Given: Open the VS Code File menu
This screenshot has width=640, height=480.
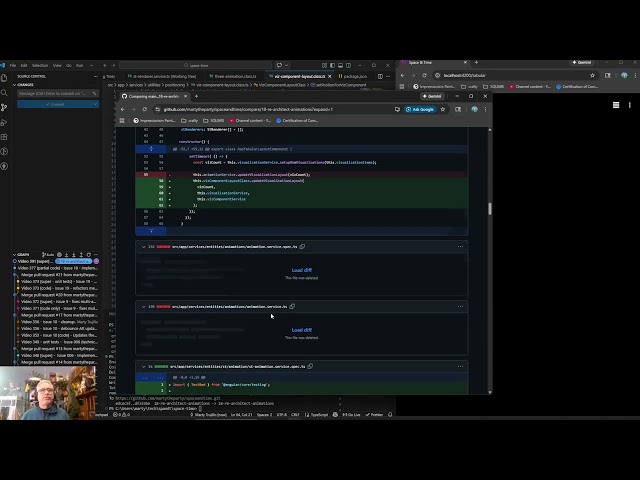Looking at the screenshot, I should click(13, 65).
